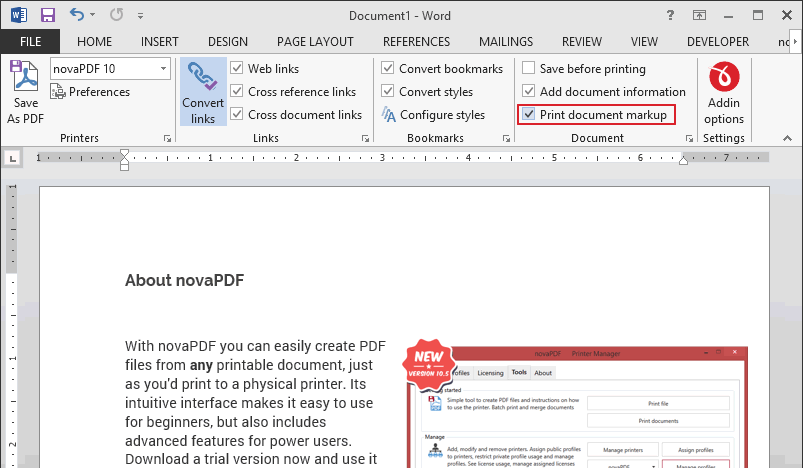Enable Save before printing
This screenshot has width=803, height=468.
pos(529,68)
